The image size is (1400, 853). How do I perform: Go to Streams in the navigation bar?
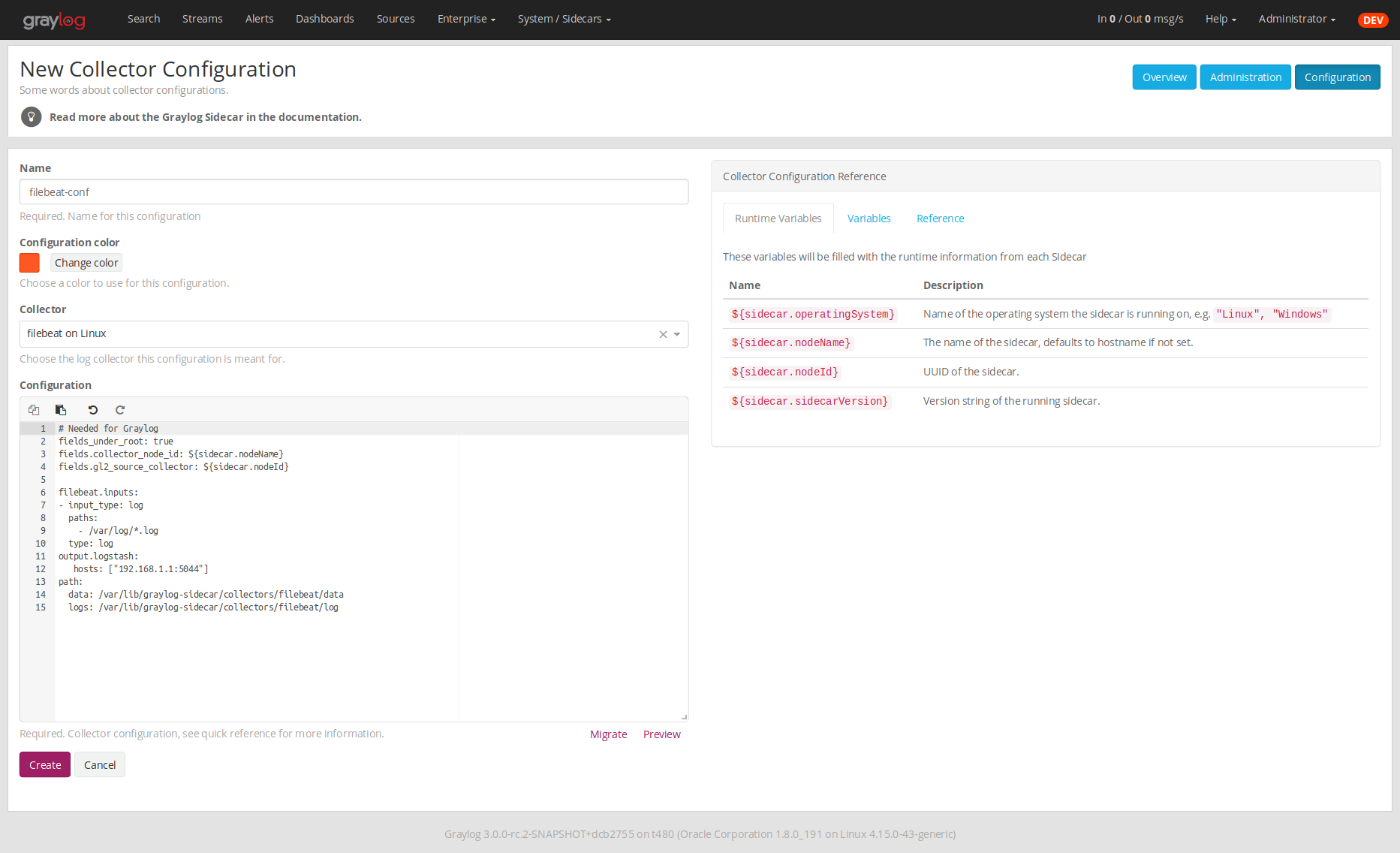tap(202, 19)
